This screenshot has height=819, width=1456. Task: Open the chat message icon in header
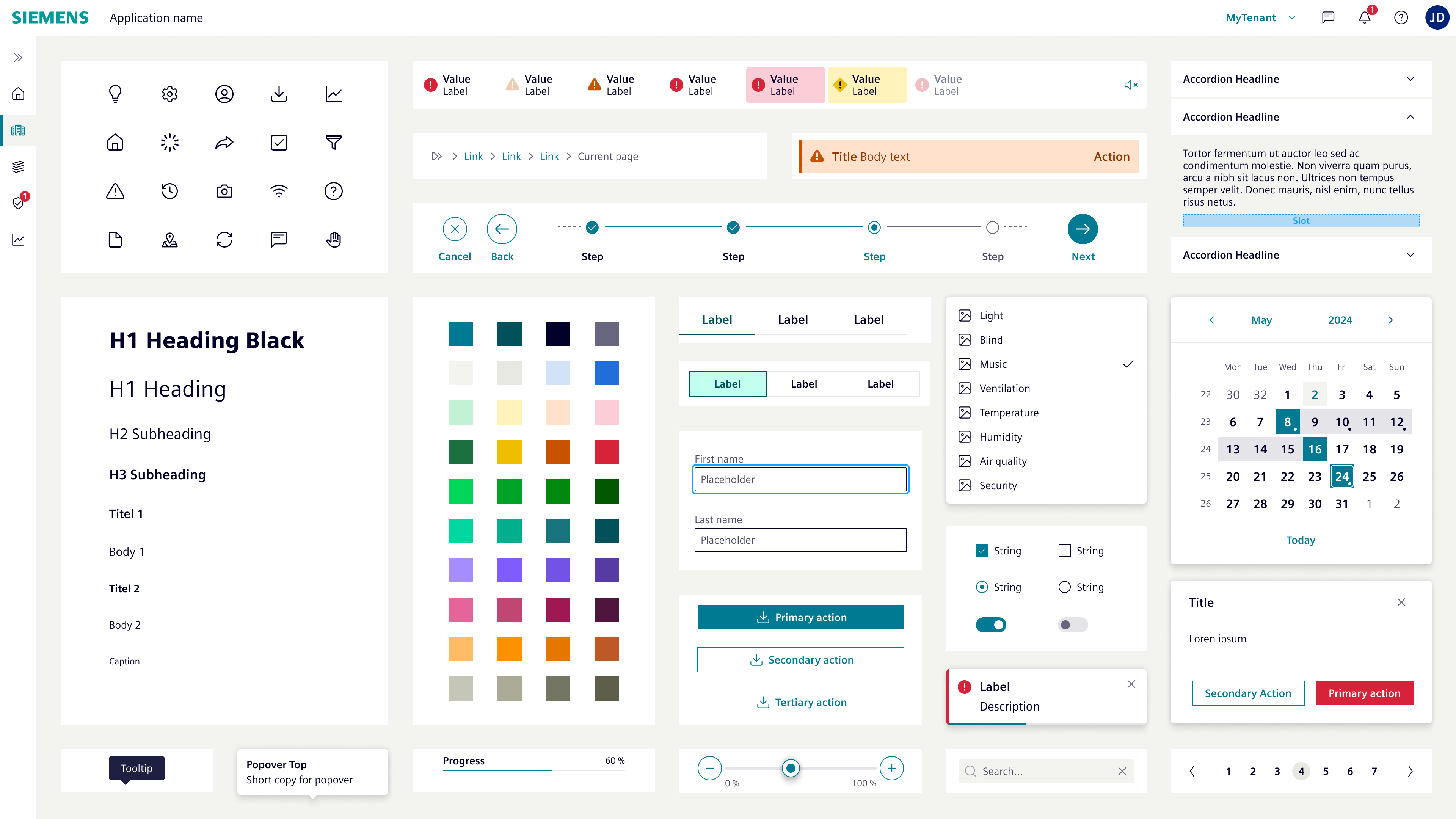(x=1328, y=17)
